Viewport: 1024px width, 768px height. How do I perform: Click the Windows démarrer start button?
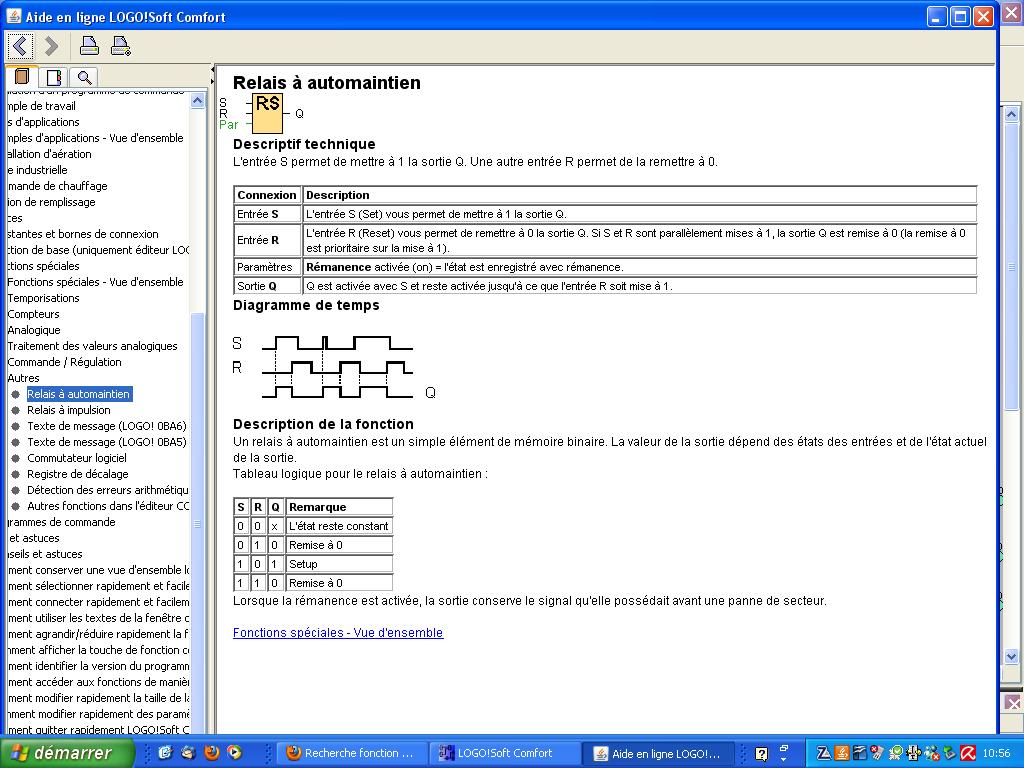pyautogui.click(x=66, y=753)
